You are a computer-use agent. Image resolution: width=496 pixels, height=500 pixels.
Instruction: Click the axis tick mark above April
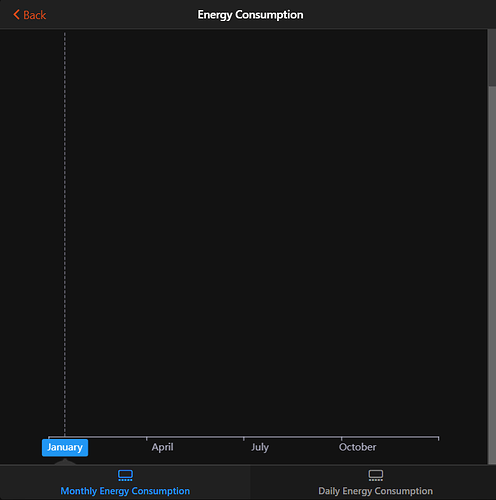coord(147,438)
